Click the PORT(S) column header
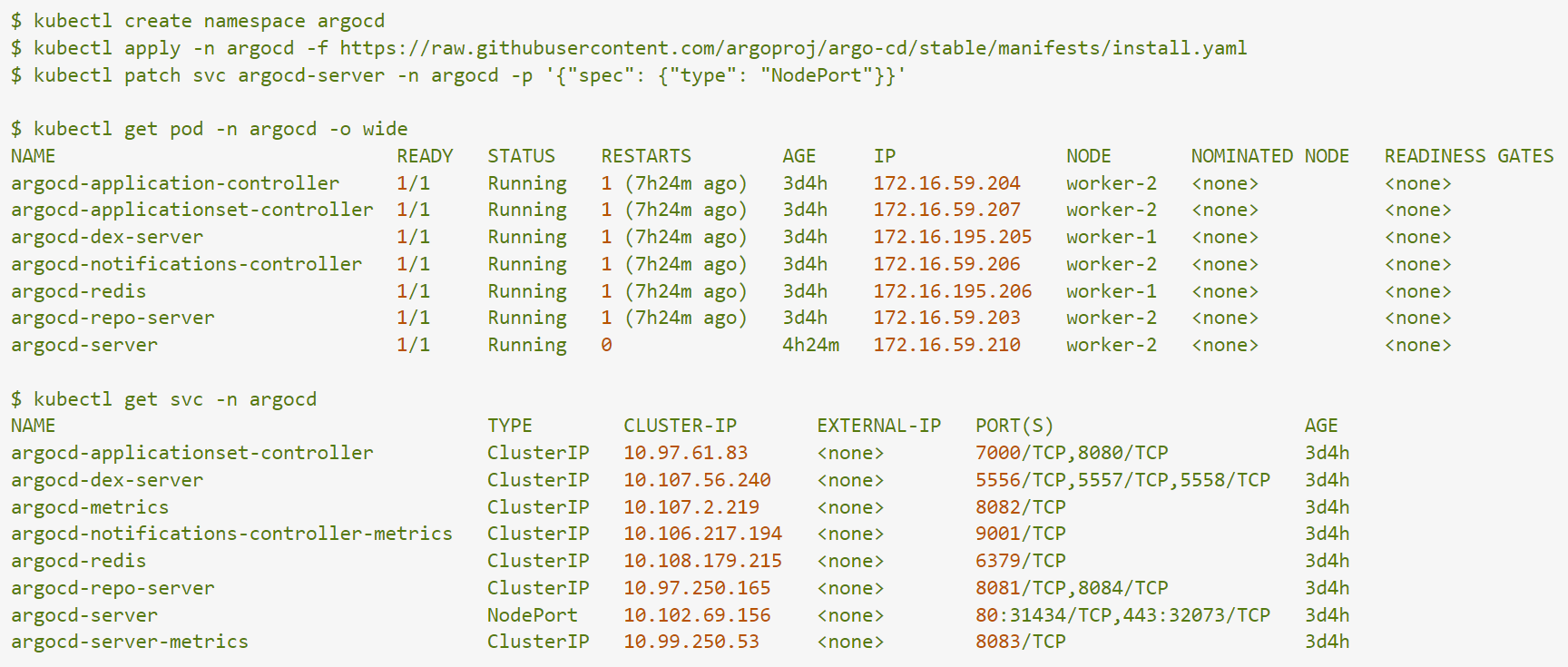This screenshot has height=667, width=1568. 1014,426
